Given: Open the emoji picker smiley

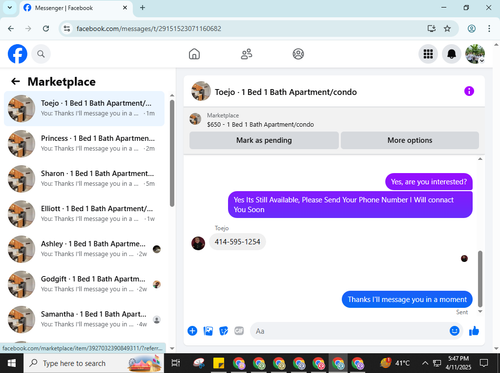Looking at the screenshot, I should (x=454, y=331).
